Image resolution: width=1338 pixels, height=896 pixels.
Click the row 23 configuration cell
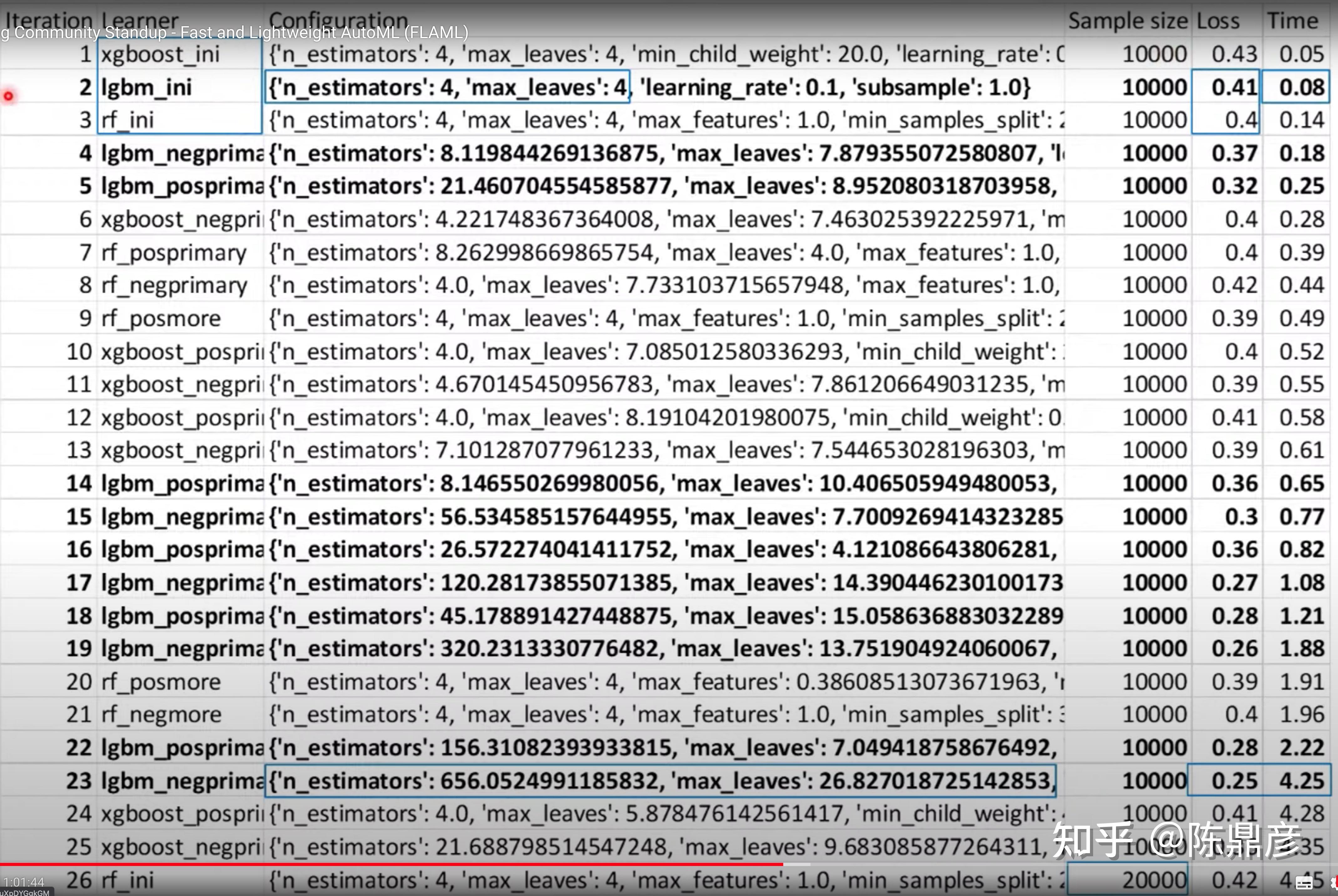tap(660, 781)
